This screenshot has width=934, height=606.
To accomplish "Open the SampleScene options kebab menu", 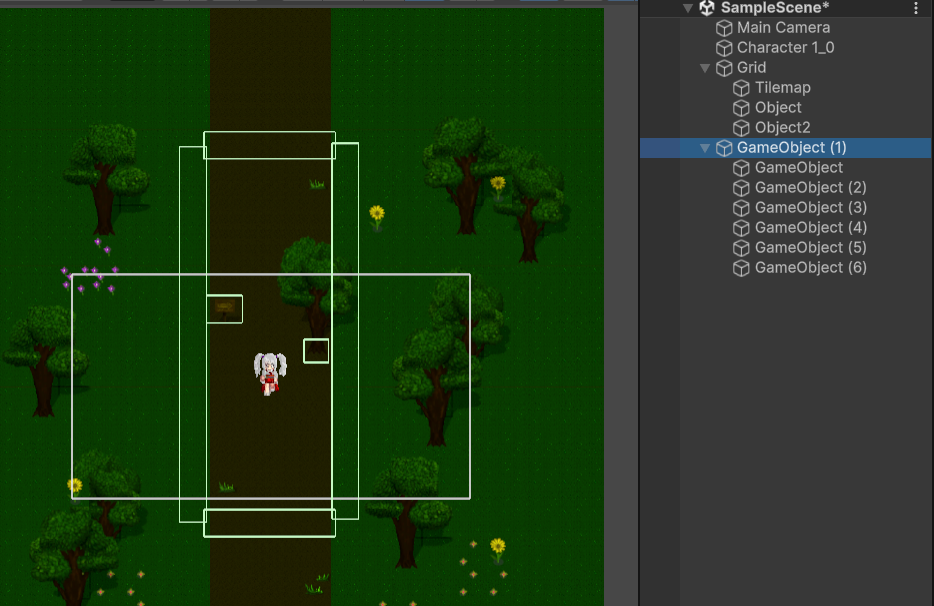I will 916,8.
